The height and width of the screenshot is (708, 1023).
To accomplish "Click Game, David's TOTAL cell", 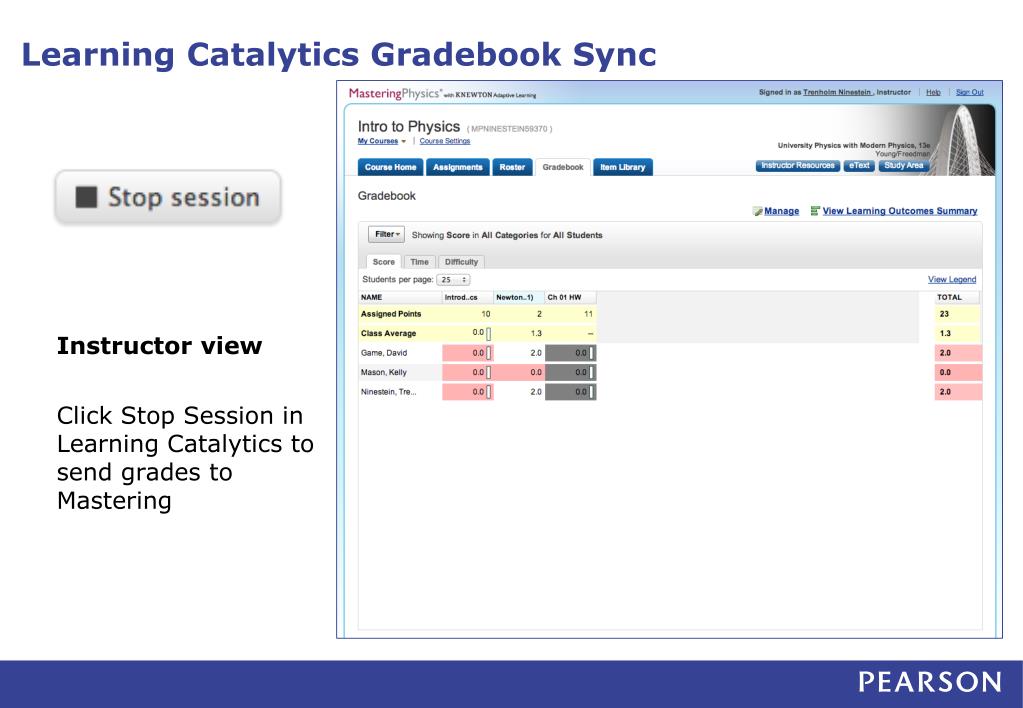I will pos(958,353).
